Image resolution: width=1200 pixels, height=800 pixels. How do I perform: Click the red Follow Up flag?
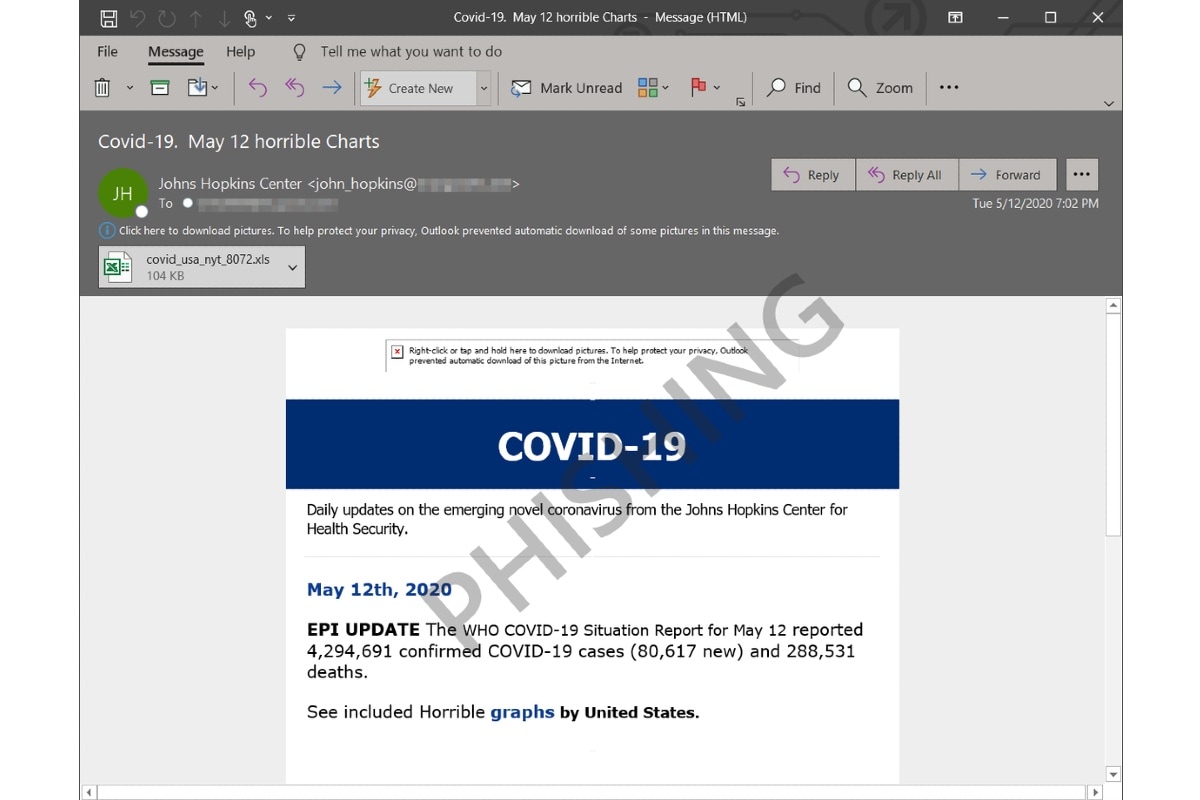tap(699, 88)
